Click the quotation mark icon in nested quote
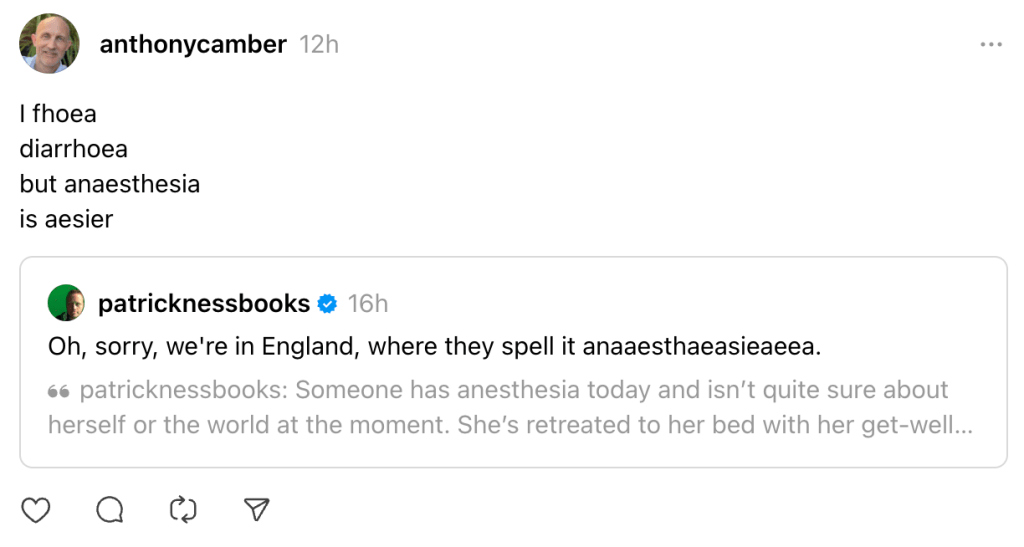 tap(58, 391)
